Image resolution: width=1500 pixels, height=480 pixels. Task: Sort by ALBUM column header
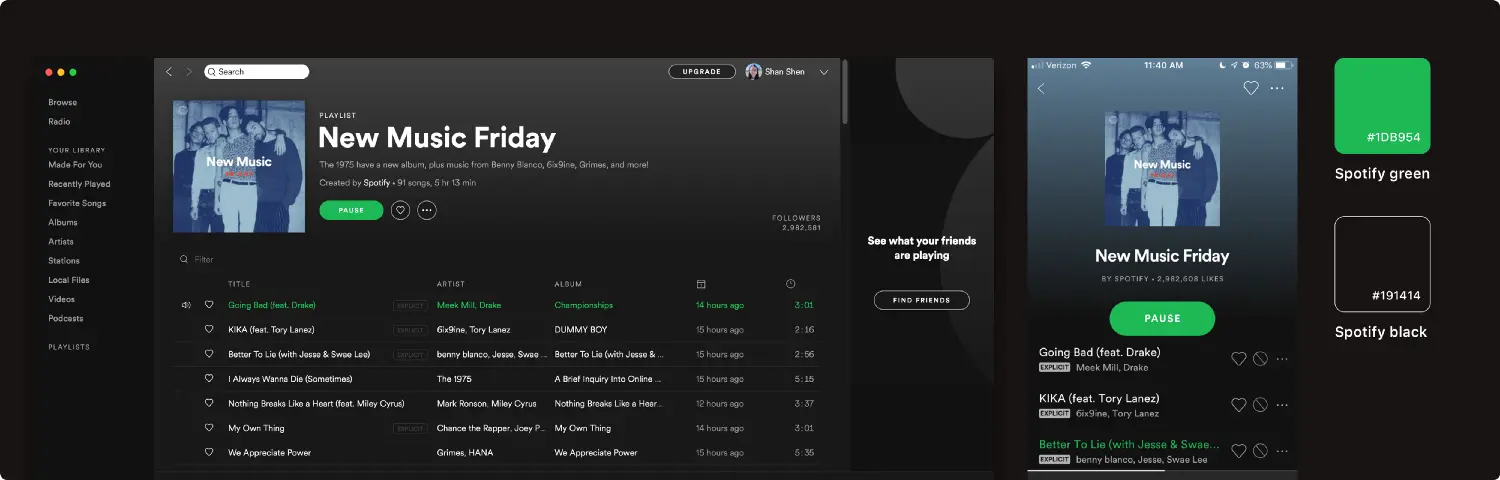coord(568,284)
